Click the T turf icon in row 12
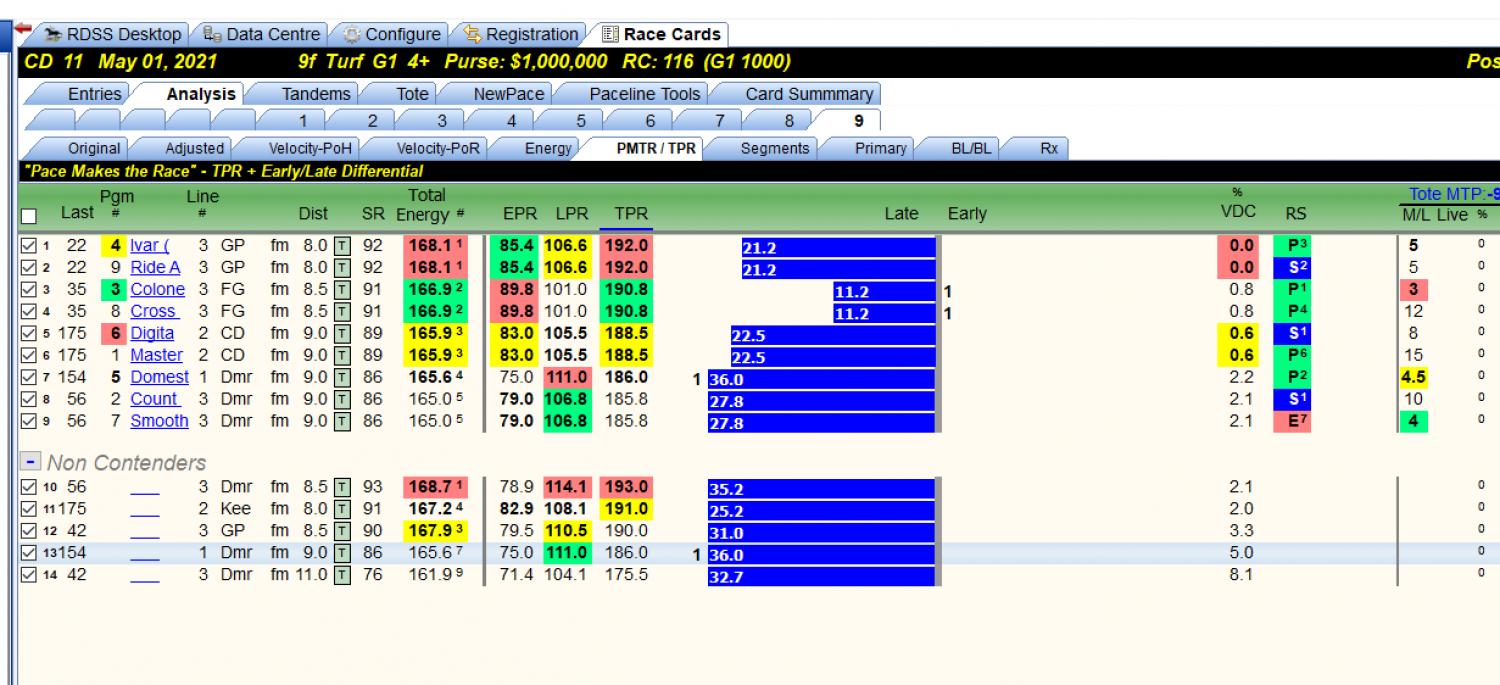 coord(343,531)
